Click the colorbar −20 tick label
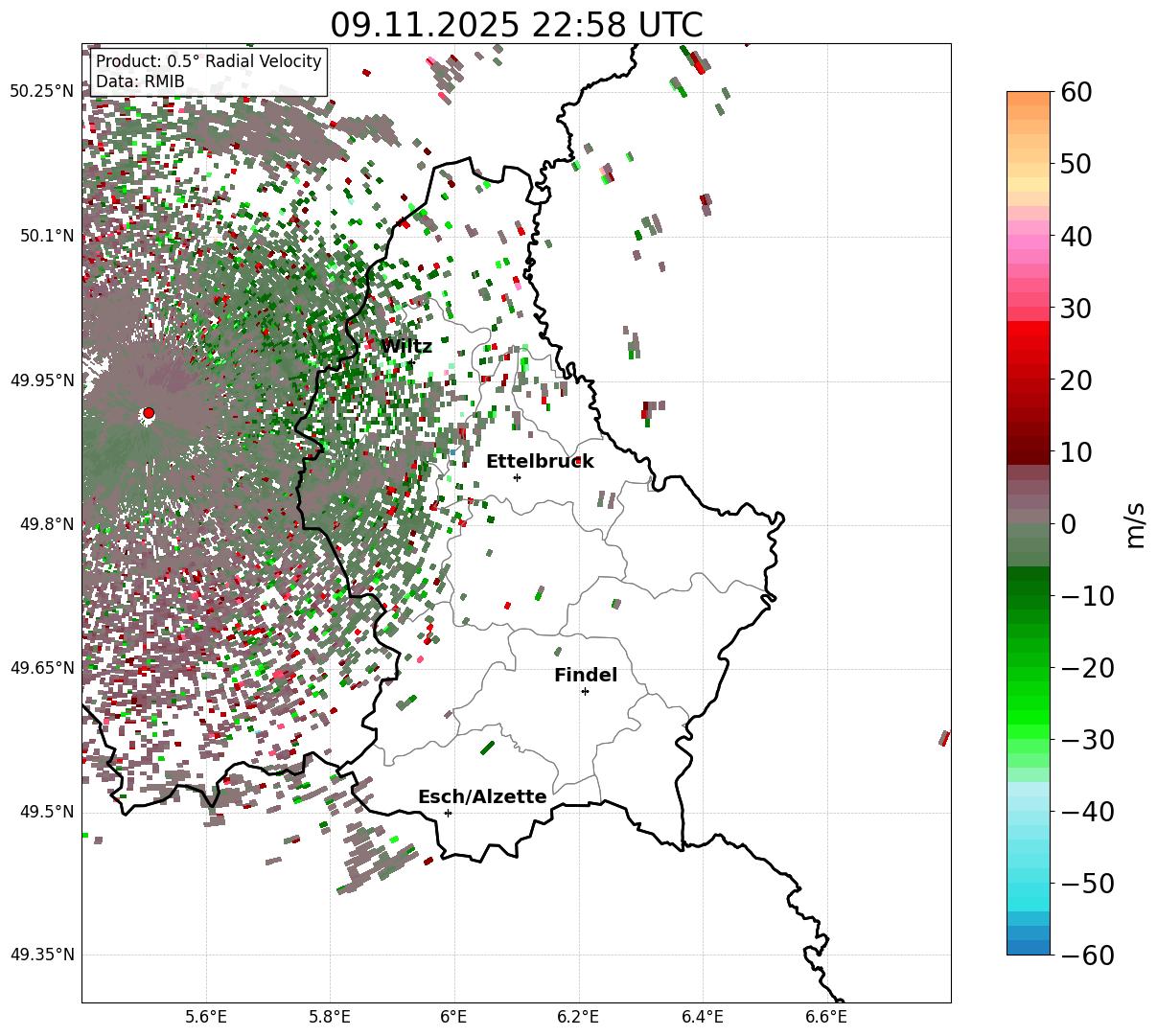The width and height of the screenshot is (1157, 1036). pyautogui.click(x=1087, y=668)
